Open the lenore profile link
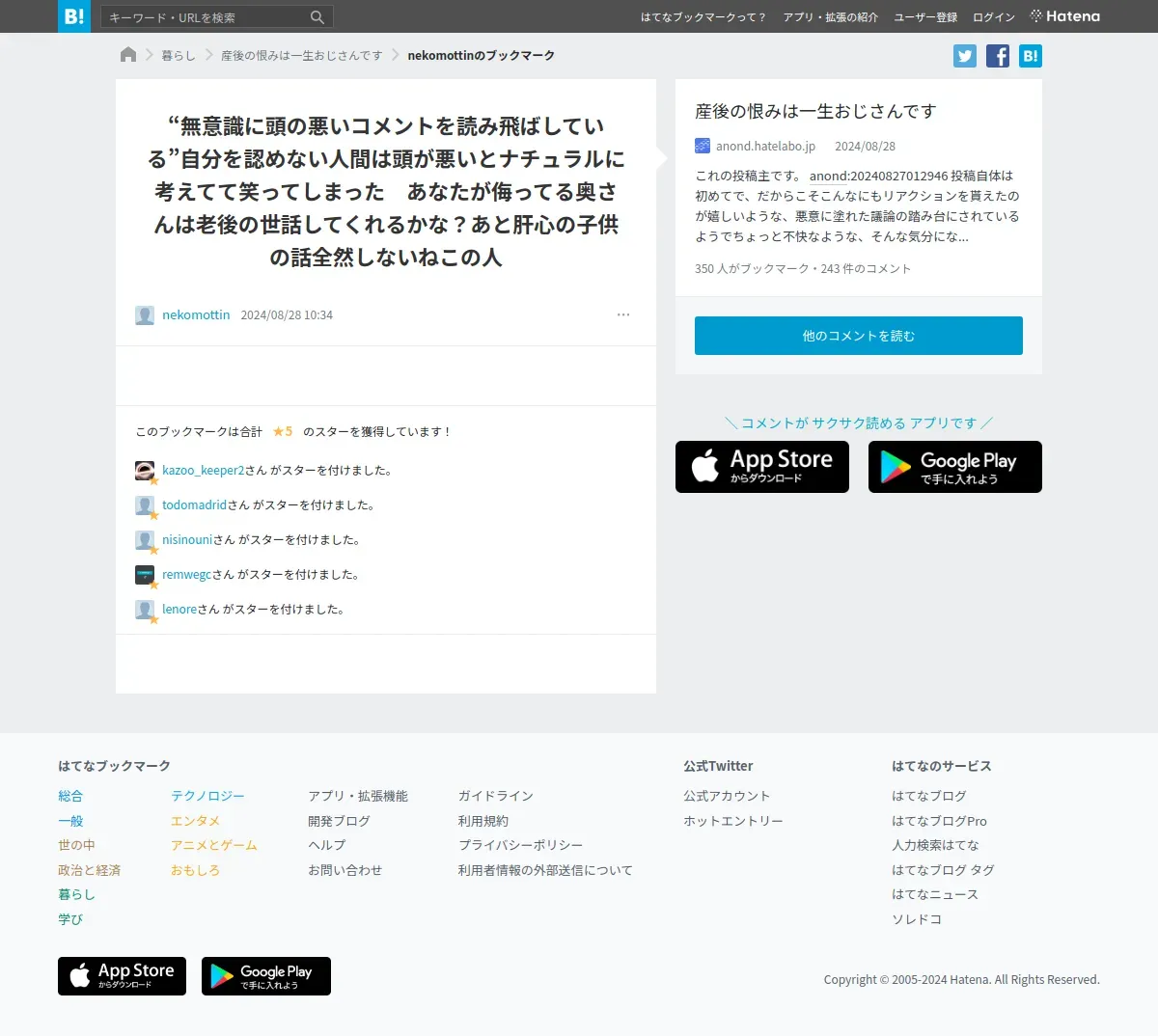The width and height of the screenshot is (1158, 1036). pyautogui.click(x=179, y=610)
